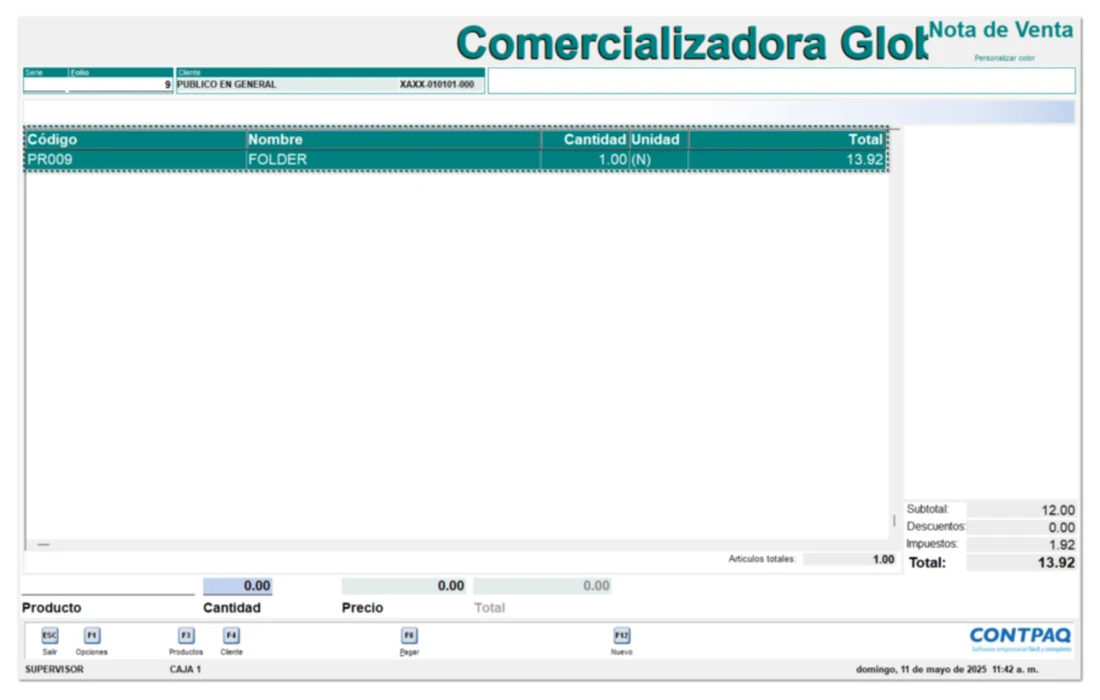Click the date and time in status bar
Screen dimensions: 1100x700
(946, 669)
